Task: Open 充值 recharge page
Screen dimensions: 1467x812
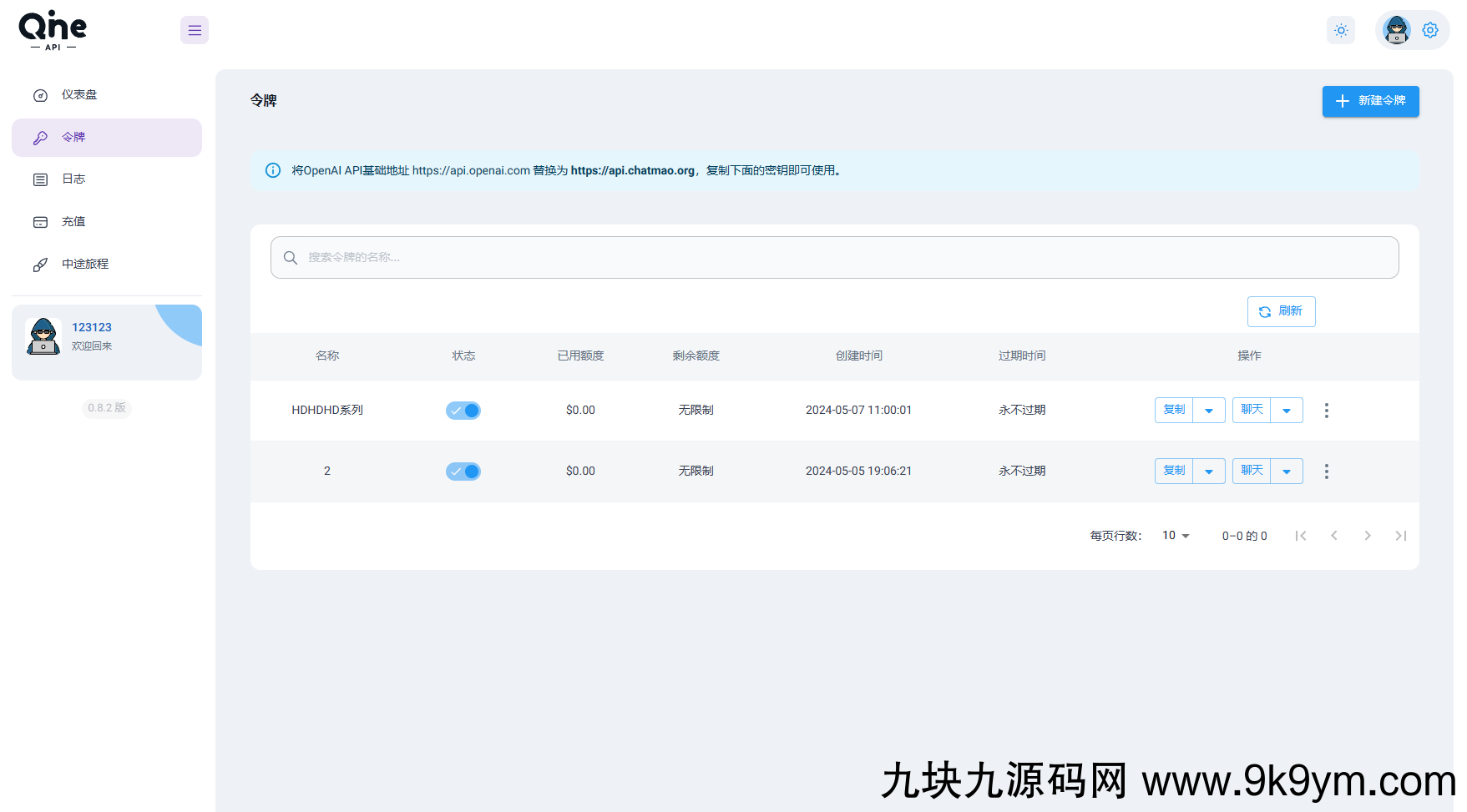Action: [73, 222]
